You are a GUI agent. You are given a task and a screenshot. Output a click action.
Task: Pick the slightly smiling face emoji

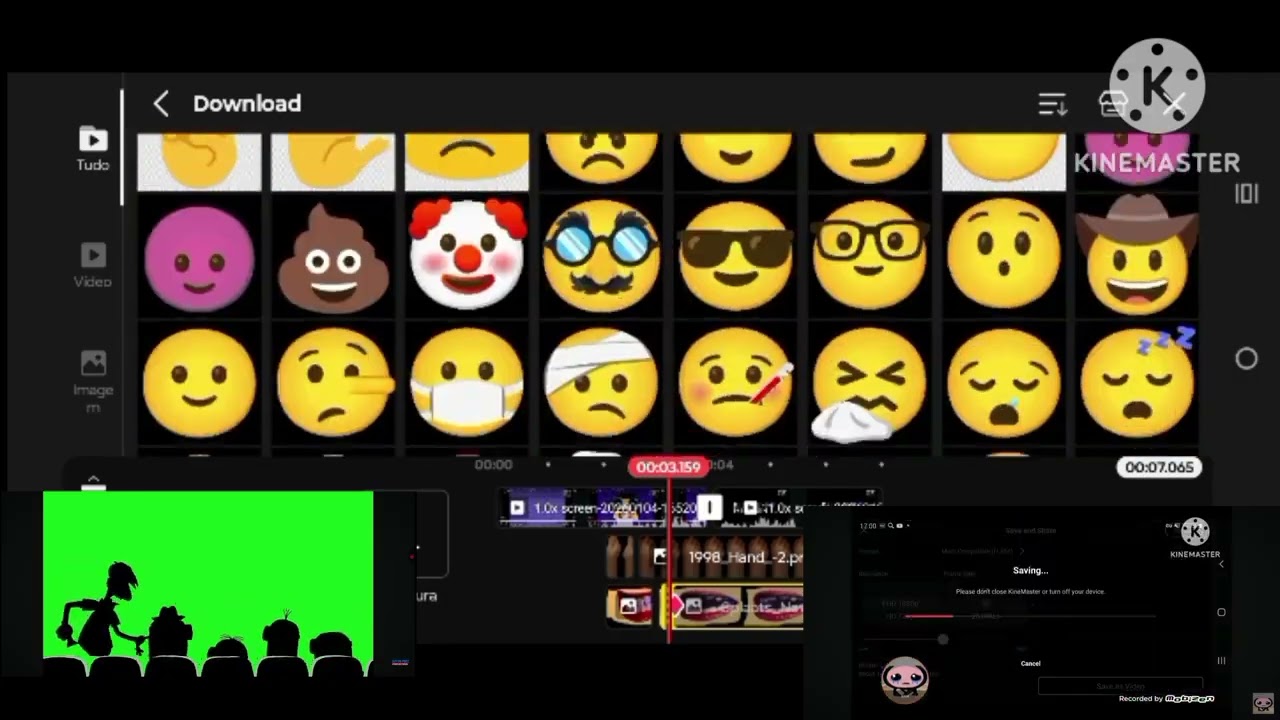pyautogui.click(x=199, y=384)
